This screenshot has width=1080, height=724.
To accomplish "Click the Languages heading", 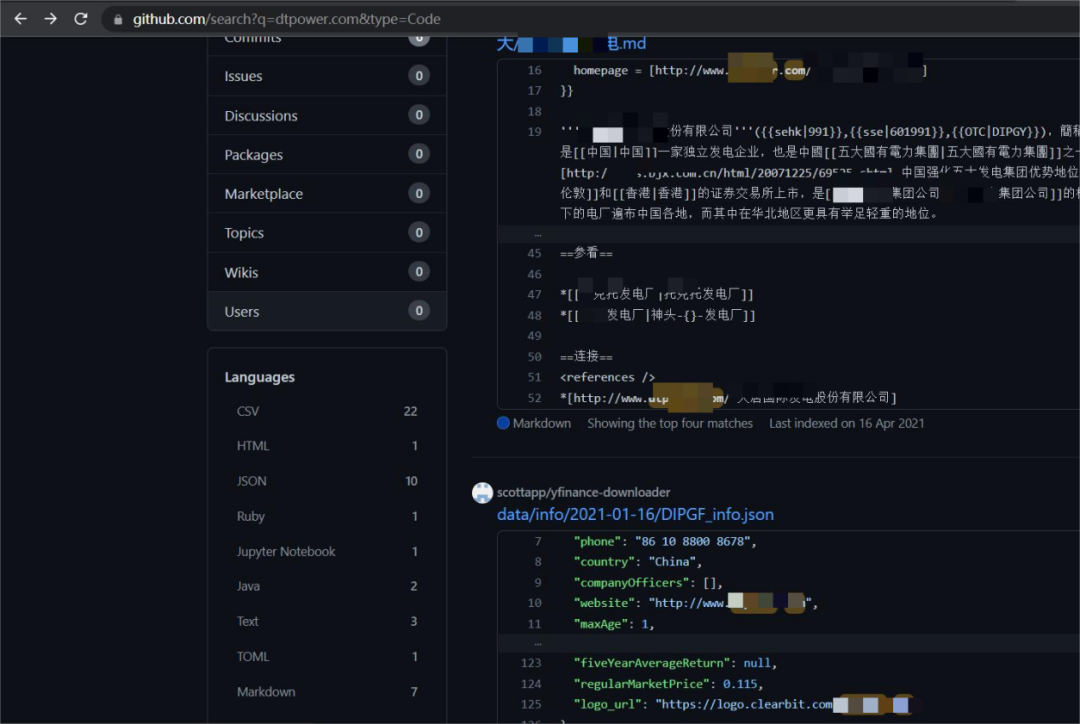I will pyautogui.click(x=260, y=377).
